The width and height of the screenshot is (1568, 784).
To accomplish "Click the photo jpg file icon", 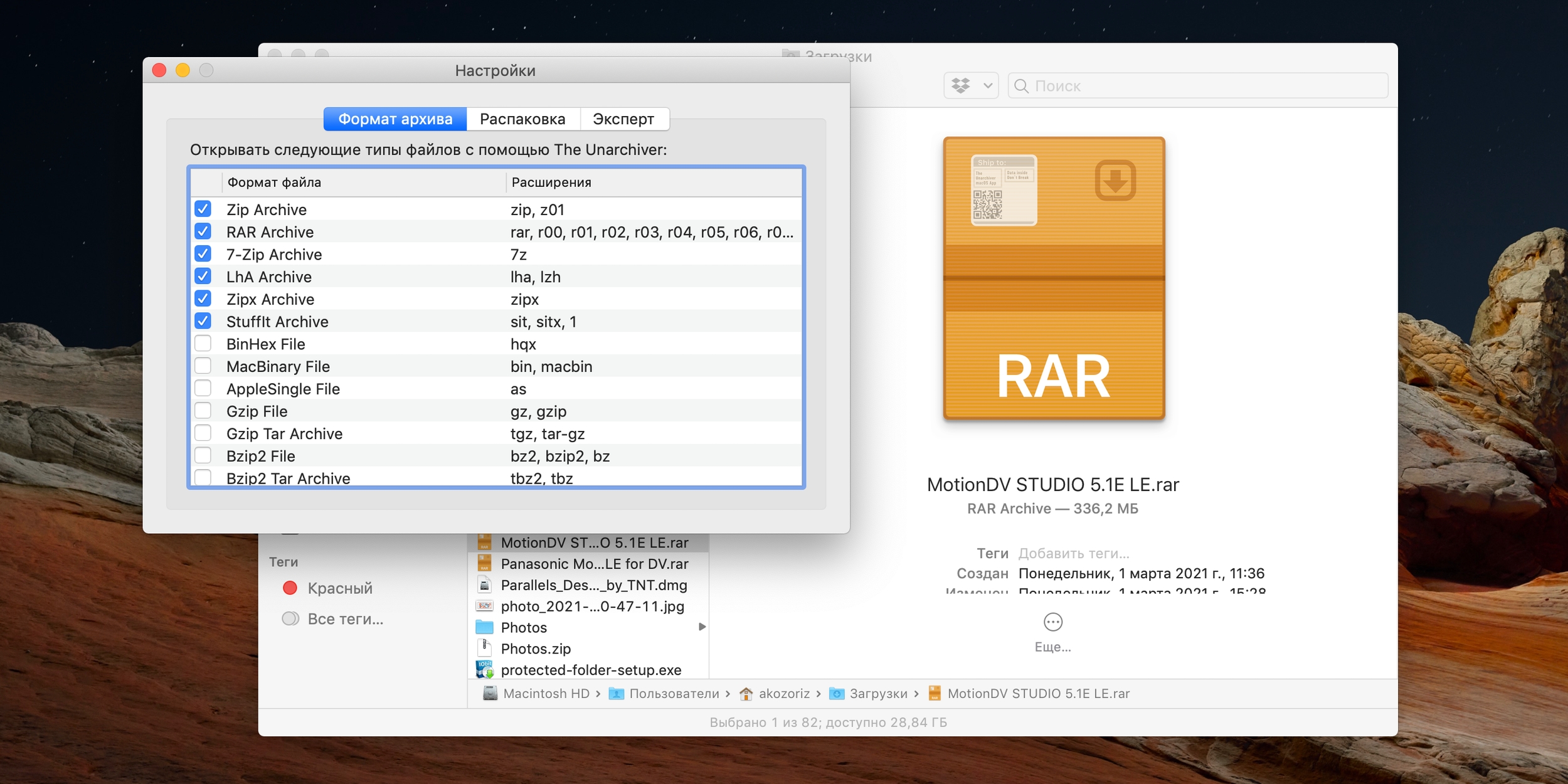I will pyautogui.click(x=484, y=606).
